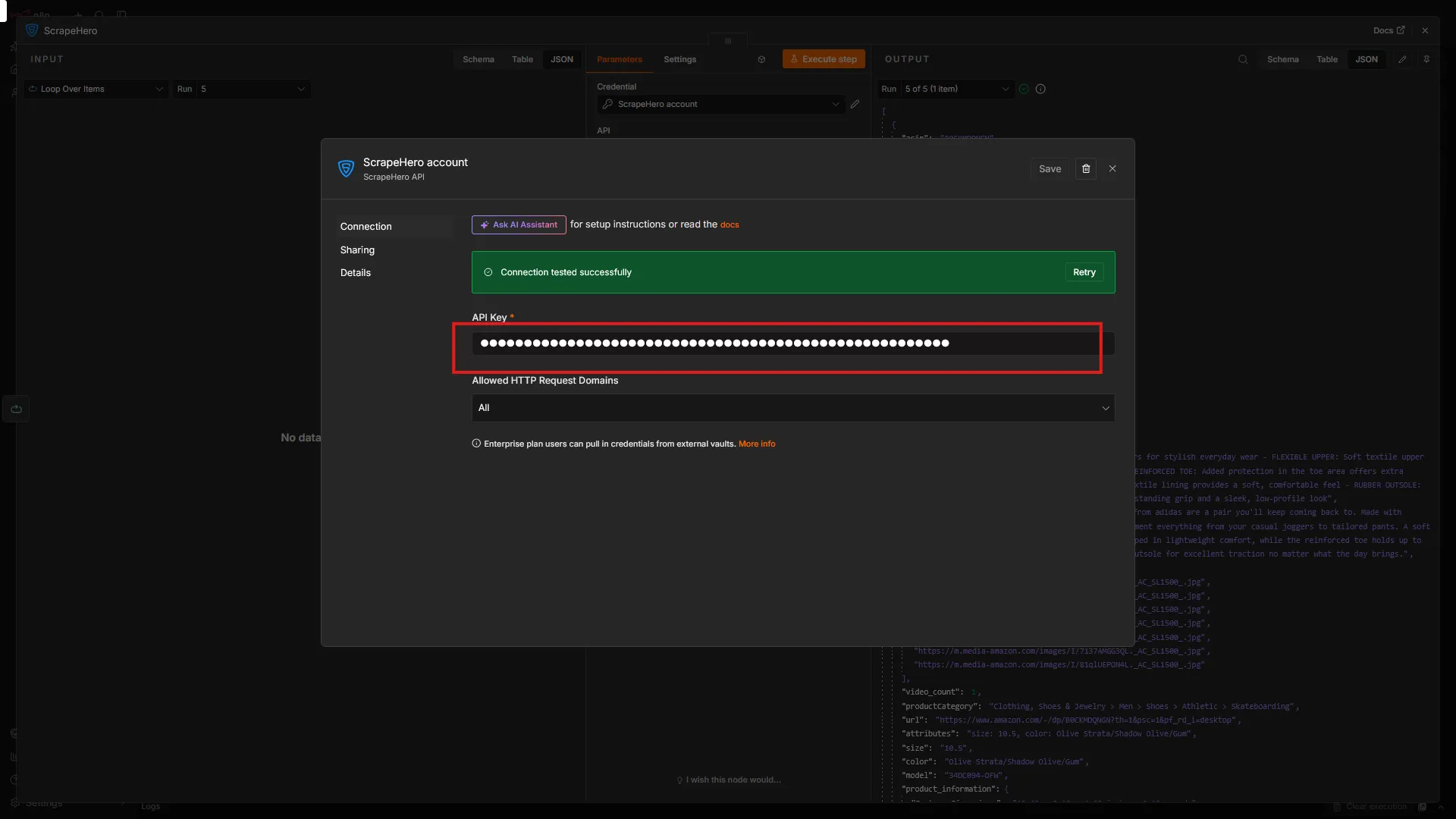Select Table view in INPUT panel

point(522,59)
